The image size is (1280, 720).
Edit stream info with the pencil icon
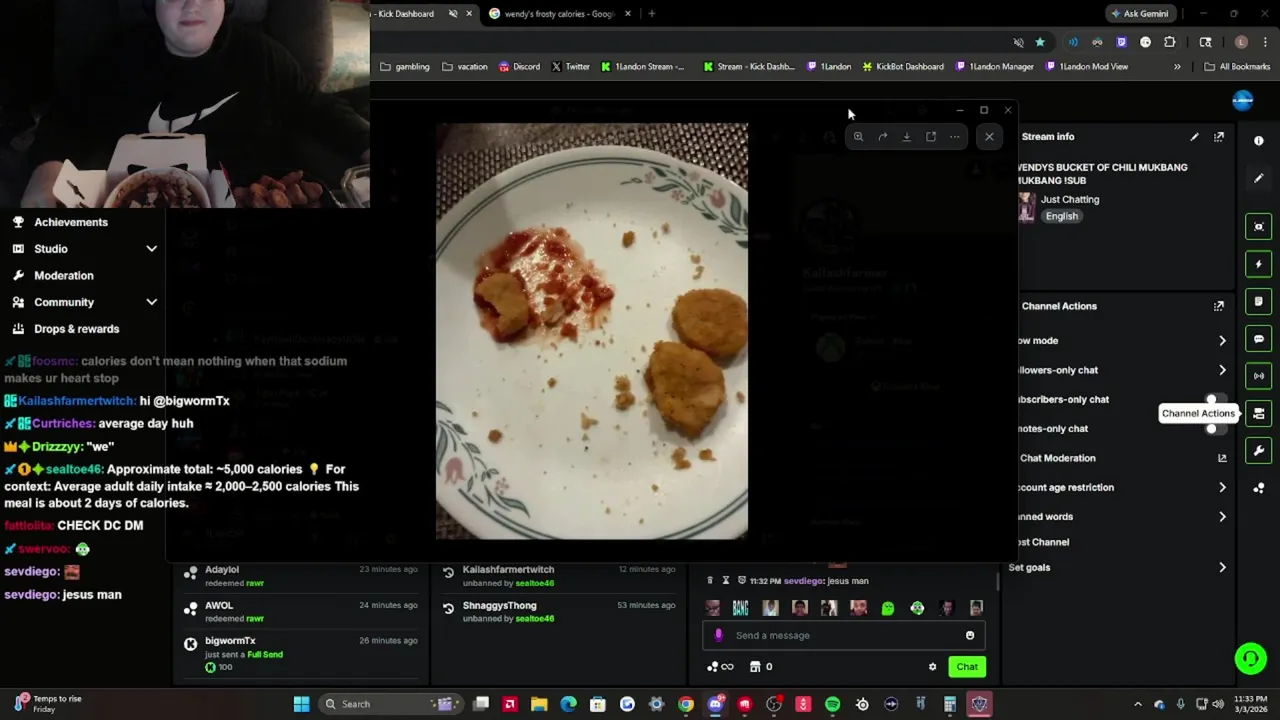pyautogui.click(x=1194, y=137)
